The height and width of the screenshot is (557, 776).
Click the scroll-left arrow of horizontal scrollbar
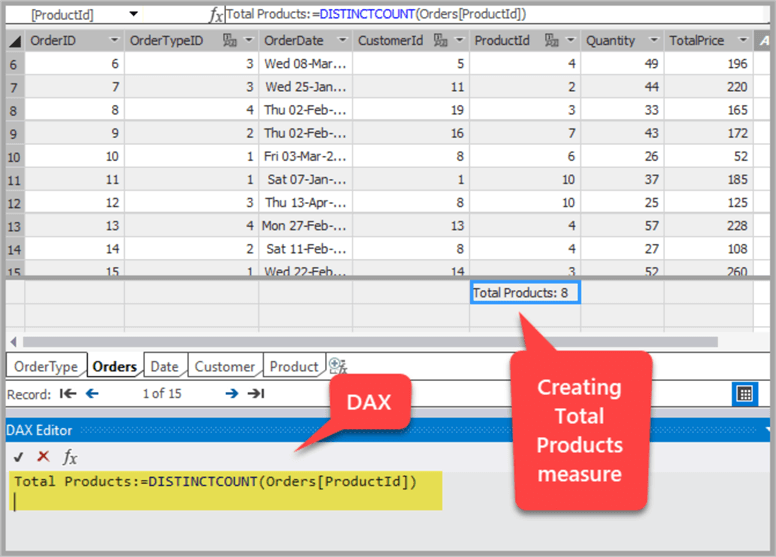tap(13, 342)
